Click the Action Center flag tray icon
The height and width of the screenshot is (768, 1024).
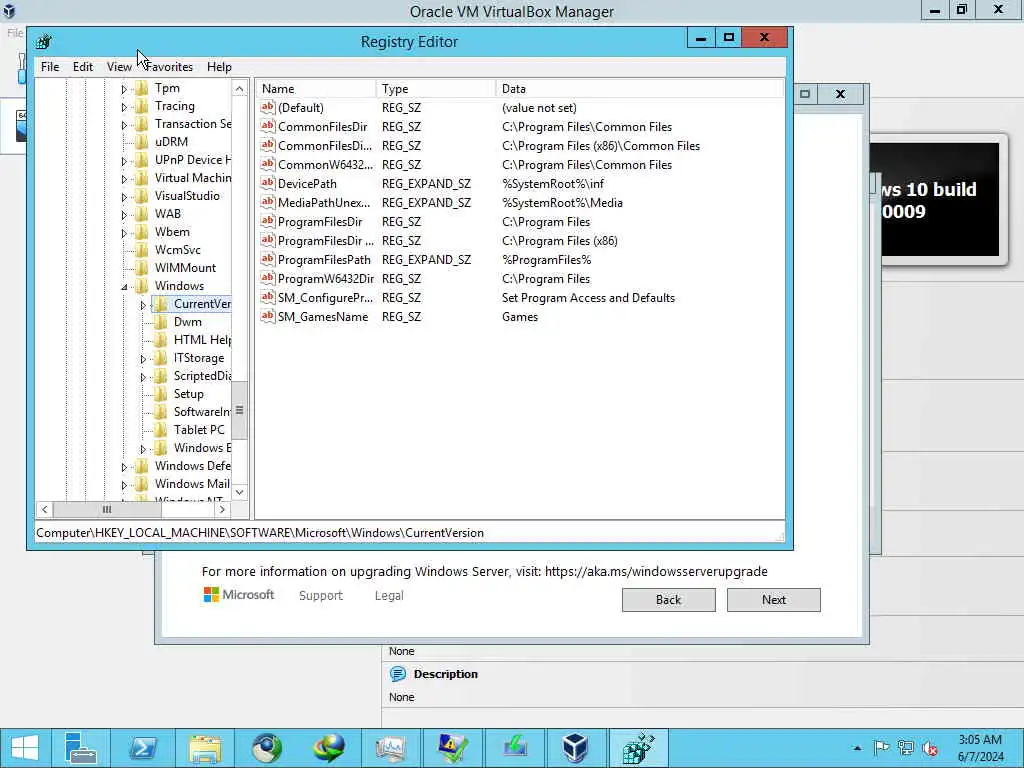tap(881, 748)
